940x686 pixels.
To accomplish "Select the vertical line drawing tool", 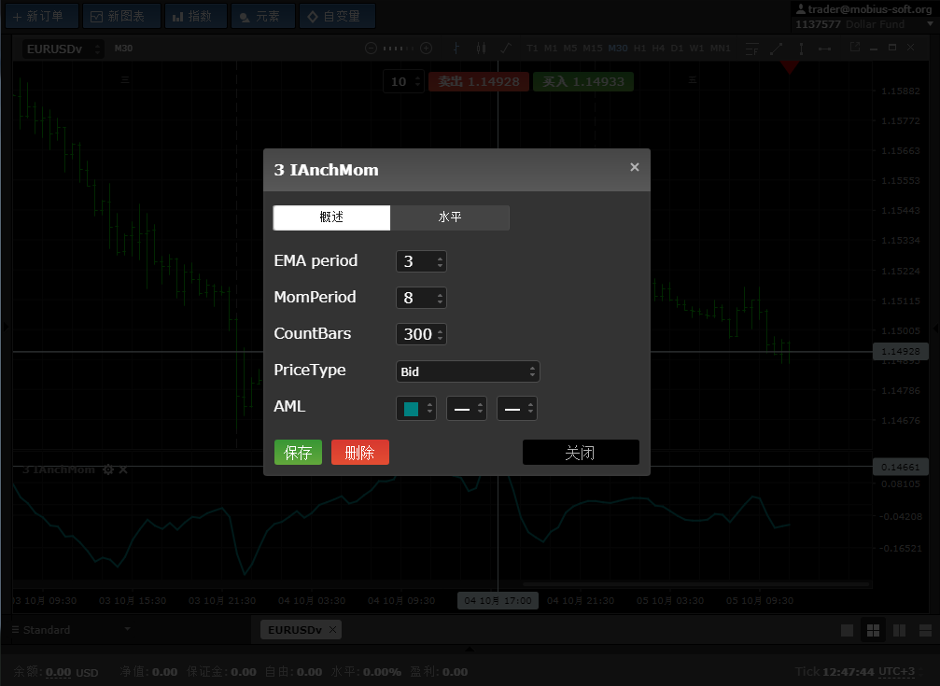I will click(x=801, y=49).
